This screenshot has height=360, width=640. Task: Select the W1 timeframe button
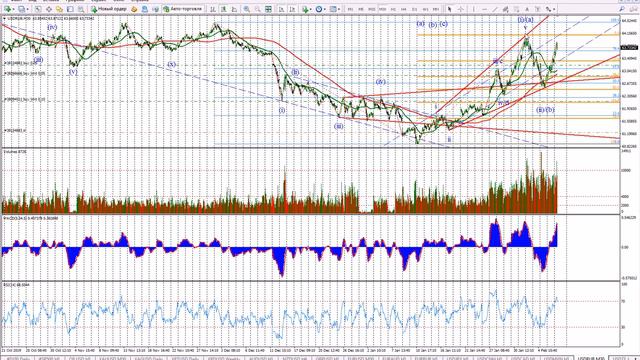tap(425, 9)
